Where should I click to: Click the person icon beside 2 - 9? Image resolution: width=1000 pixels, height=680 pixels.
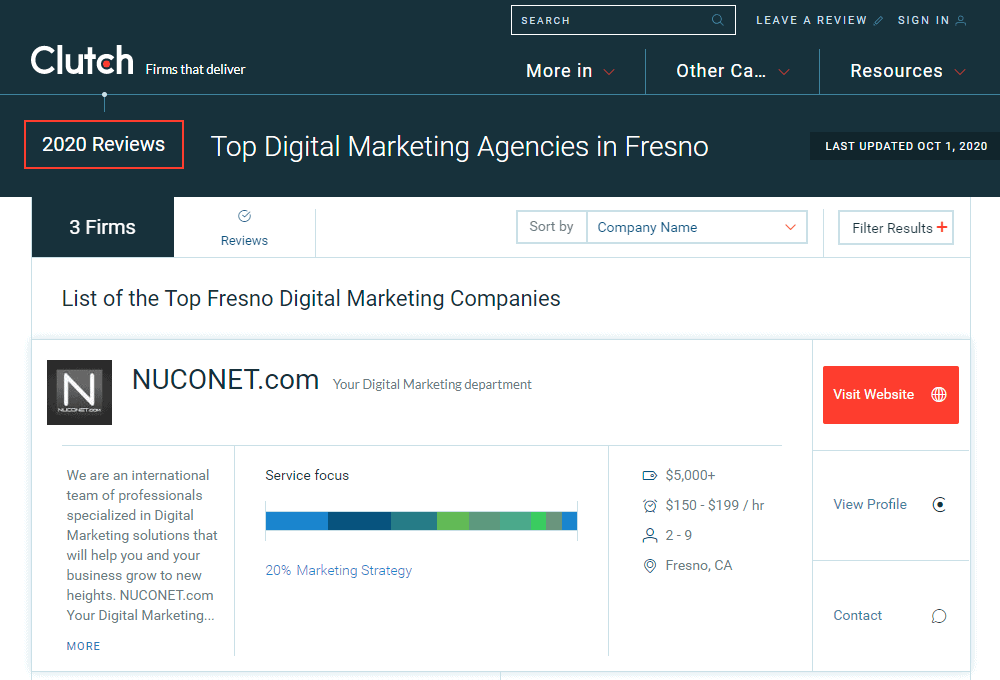[650, 535]
